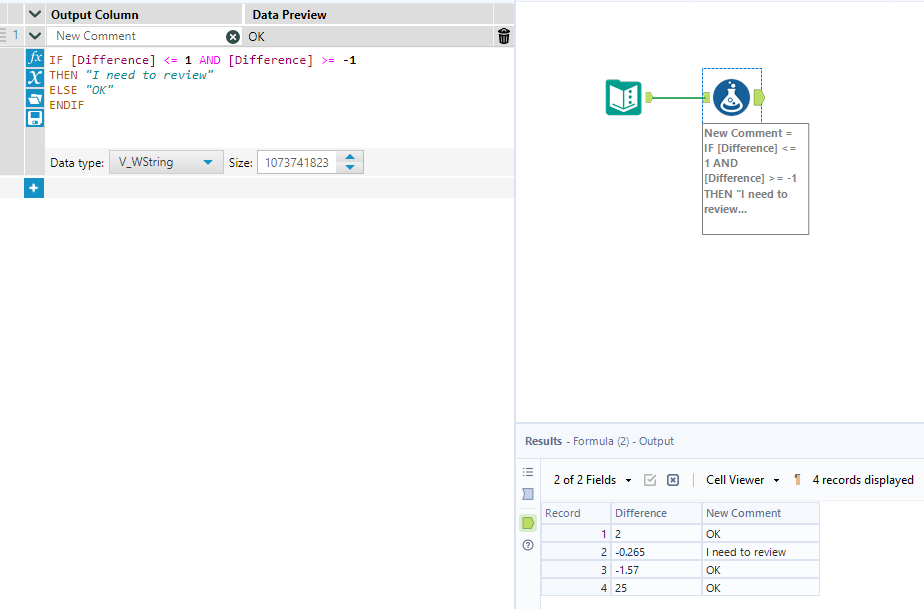Screen dimensions: 924x609
Task: Open the Cell Viewer dropdown
Action: pos(742,480)
